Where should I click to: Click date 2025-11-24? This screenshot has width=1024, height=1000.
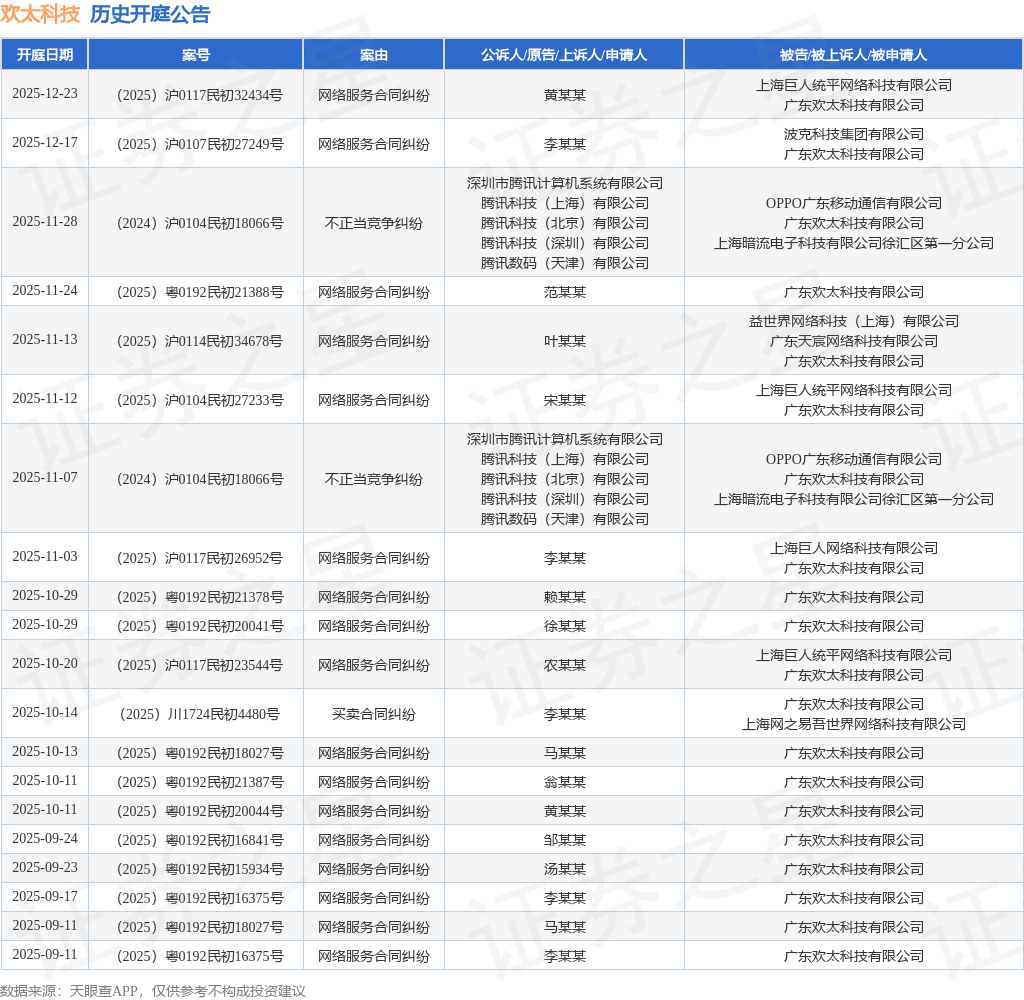pos(45,290)
